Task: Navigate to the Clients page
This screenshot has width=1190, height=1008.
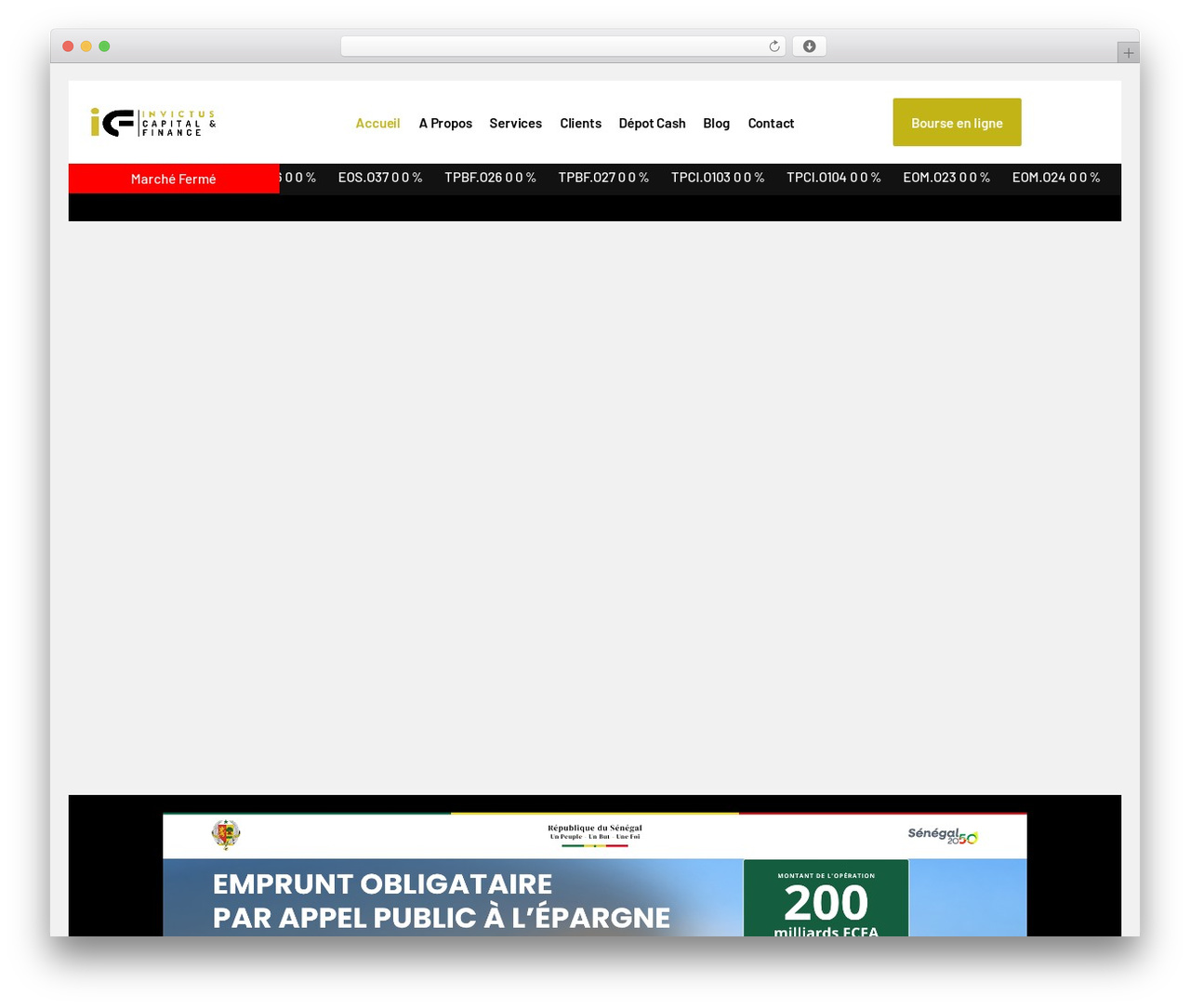Action: pos(580,123)
